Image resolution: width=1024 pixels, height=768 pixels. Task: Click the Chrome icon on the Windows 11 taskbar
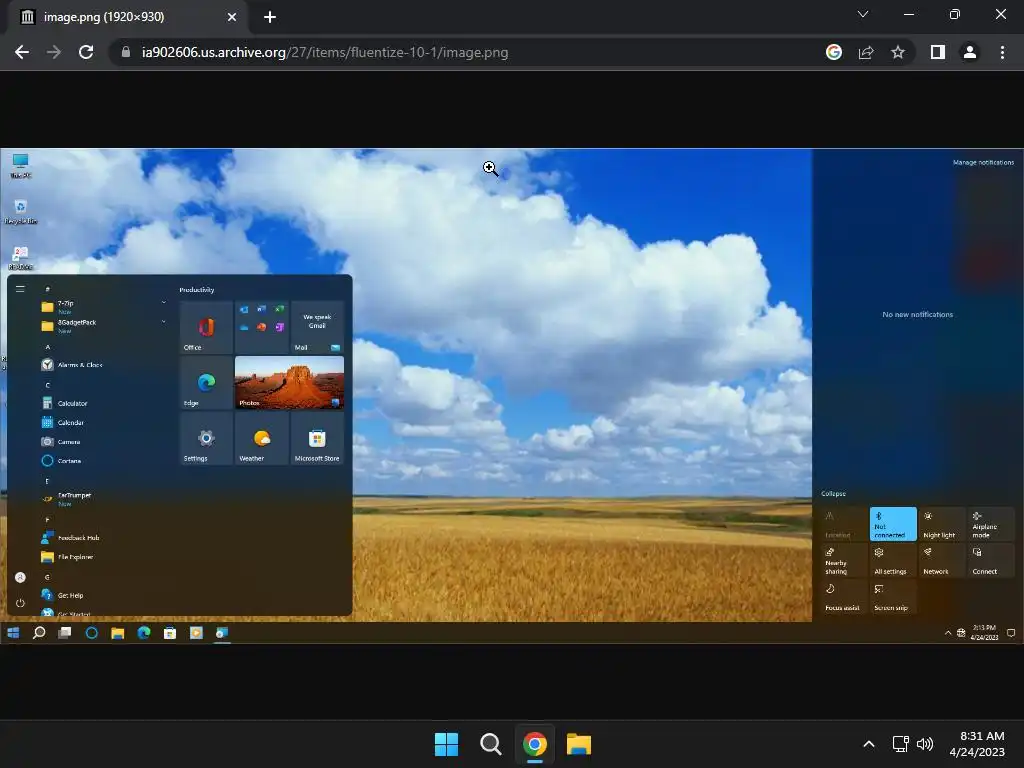[535, 744]
